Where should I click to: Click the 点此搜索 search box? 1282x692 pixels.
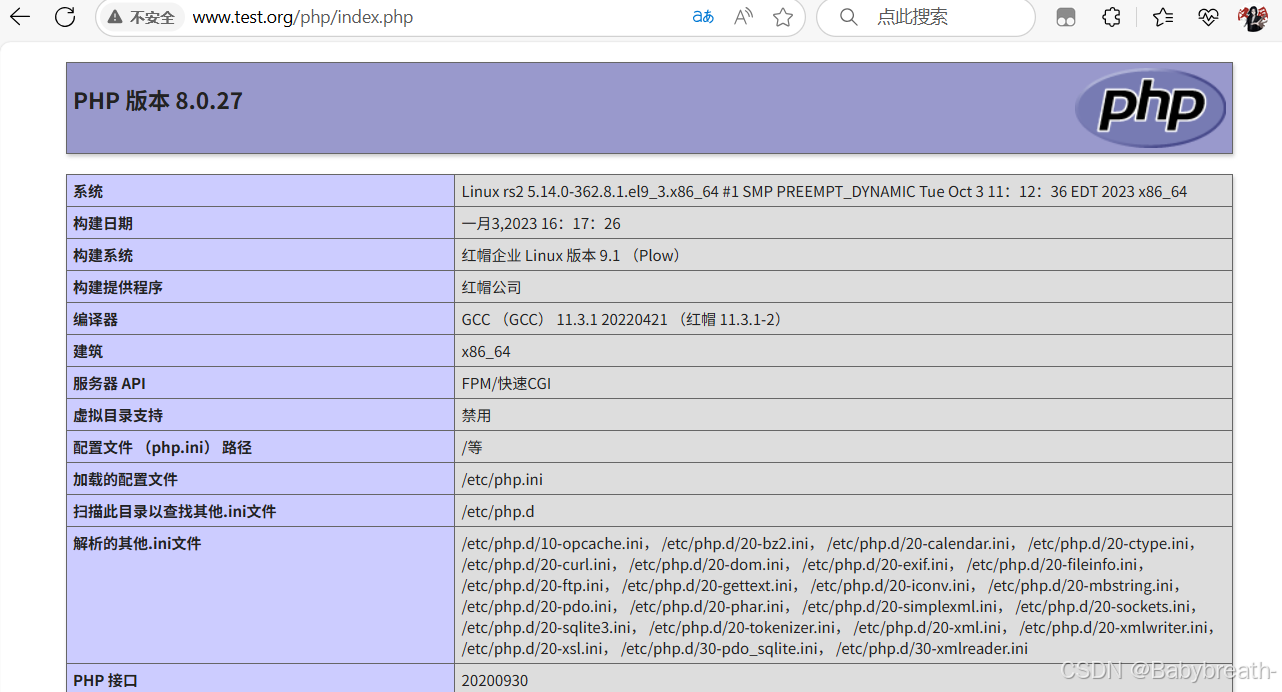click(925, 17)
